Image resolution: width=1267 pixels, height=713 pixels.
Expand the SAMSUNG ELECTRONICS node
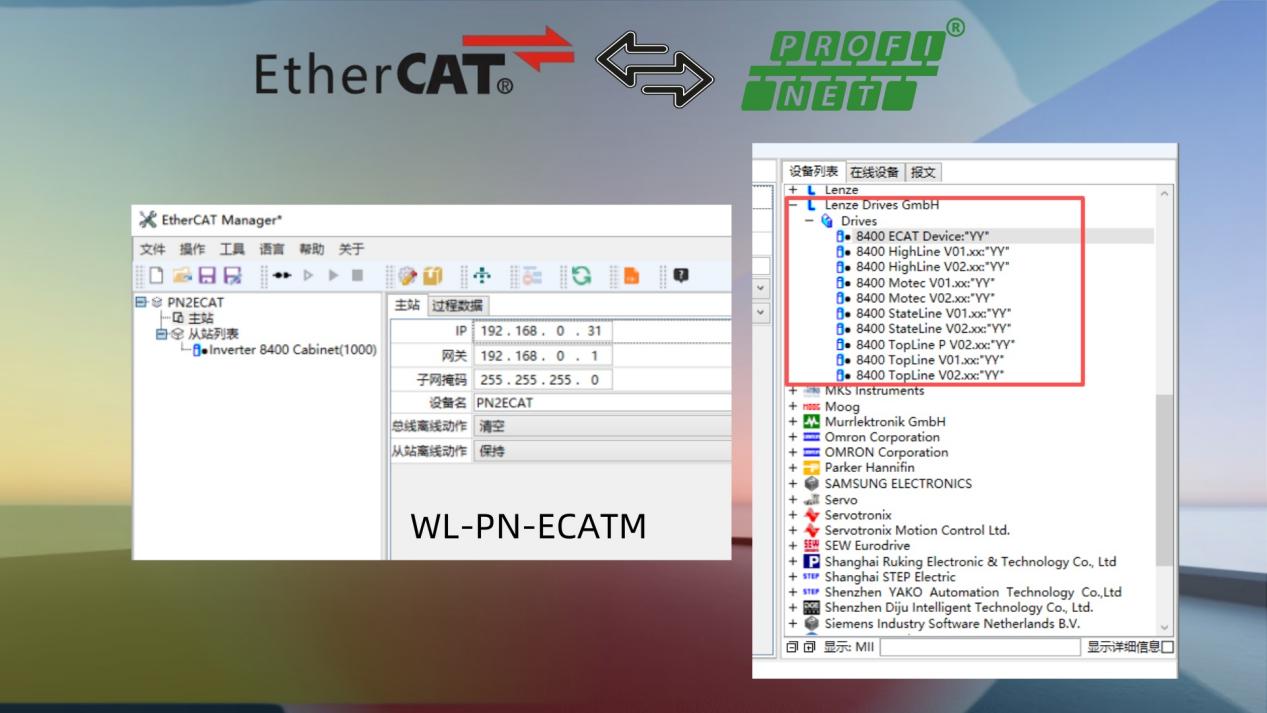coord(793,484)
